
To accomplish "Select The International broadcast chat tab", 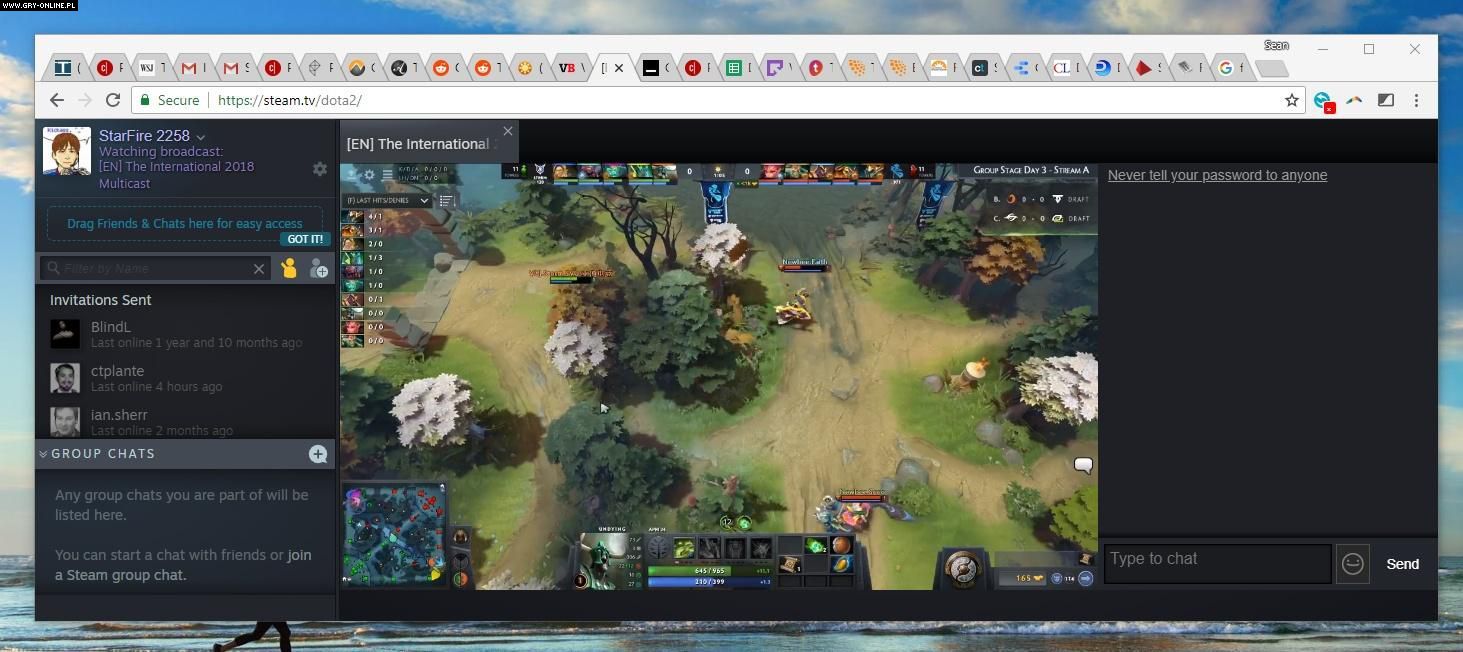I will click(x=418, y=144).
